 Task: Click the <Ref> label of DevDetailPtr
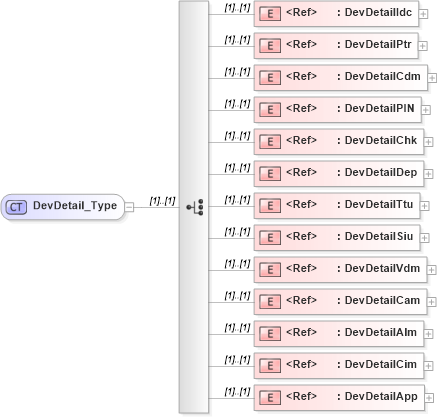pos(301,45)
